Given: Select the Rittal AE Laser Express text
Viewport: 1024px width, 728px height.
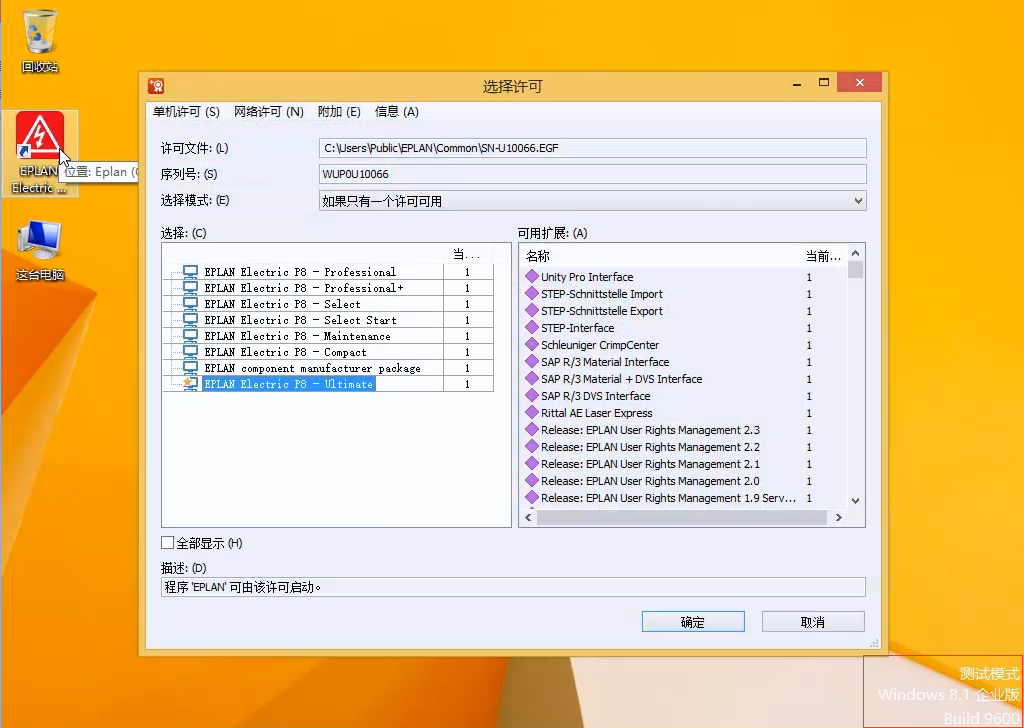Looking at the screenshot, I should (x=596, y=413).
